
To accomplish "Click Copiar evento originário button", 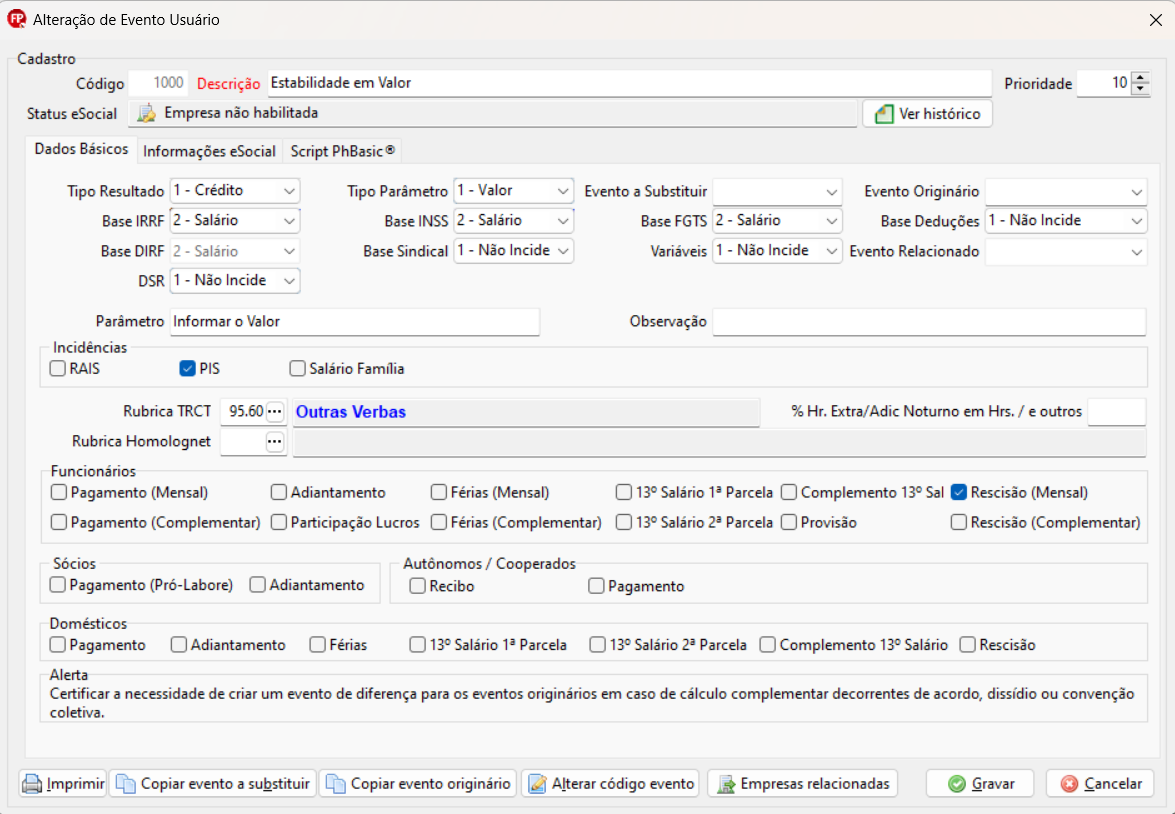I will coord(418,784).
